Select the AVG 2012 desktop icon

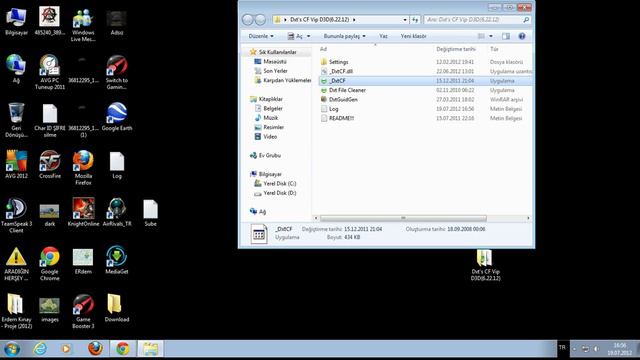pos(16,164)
